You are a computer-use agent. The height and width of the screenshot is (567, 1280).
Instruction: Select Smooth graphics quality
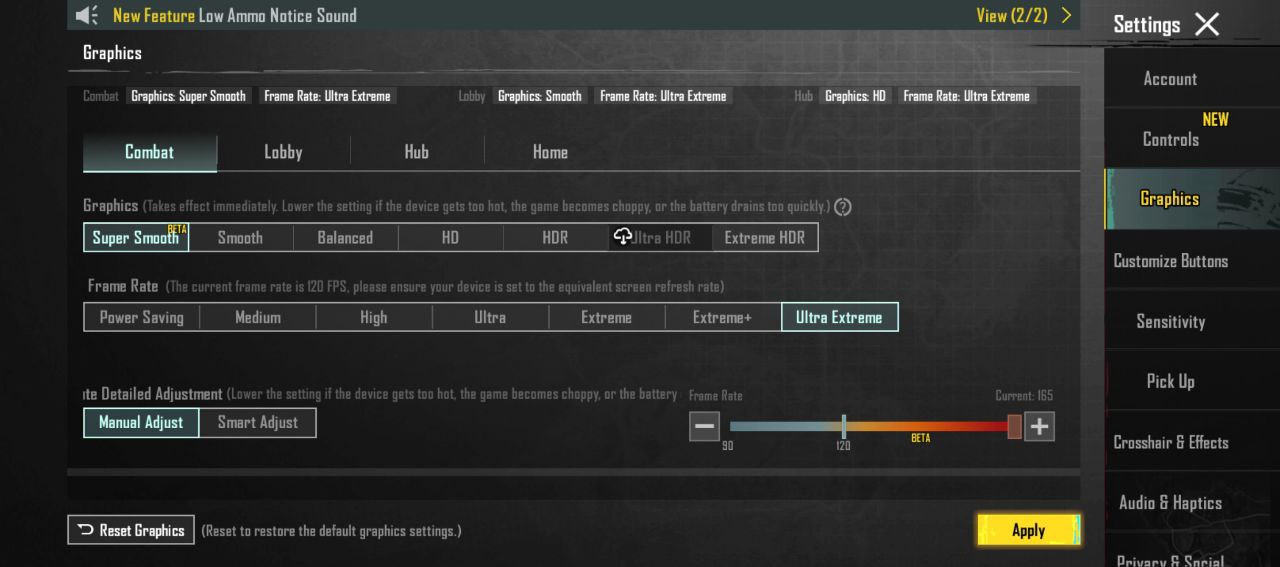pyautogui.click(x=241, y=237)
